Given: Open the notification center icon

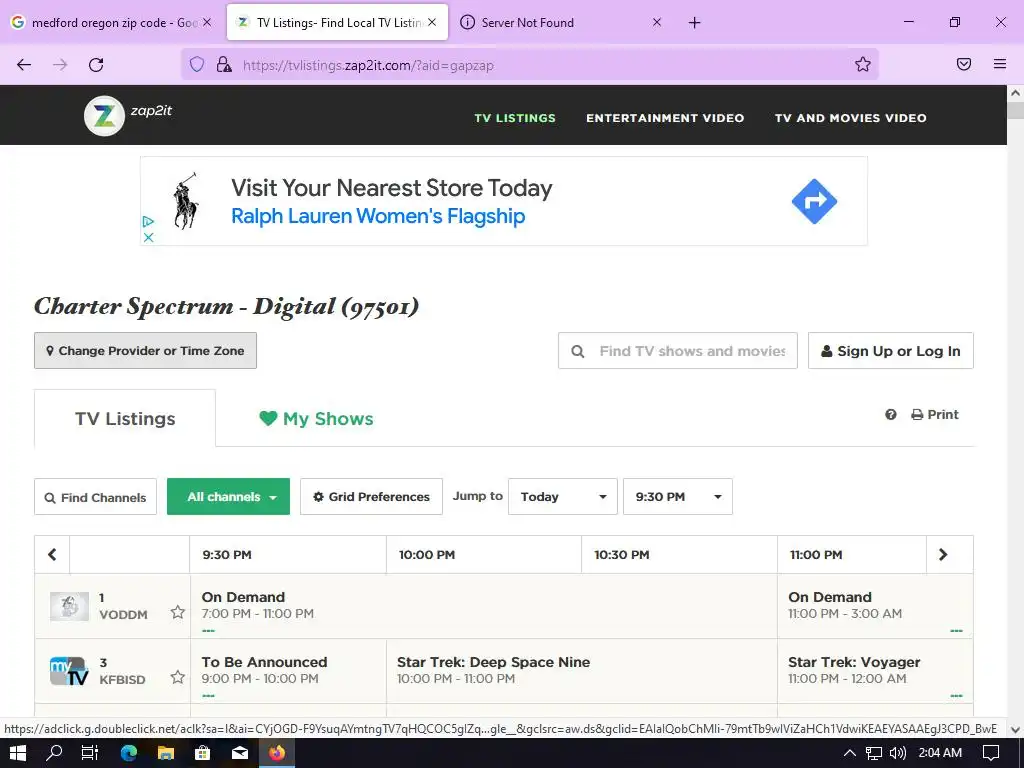Looking at the screenshot, I should coord(991,753).
